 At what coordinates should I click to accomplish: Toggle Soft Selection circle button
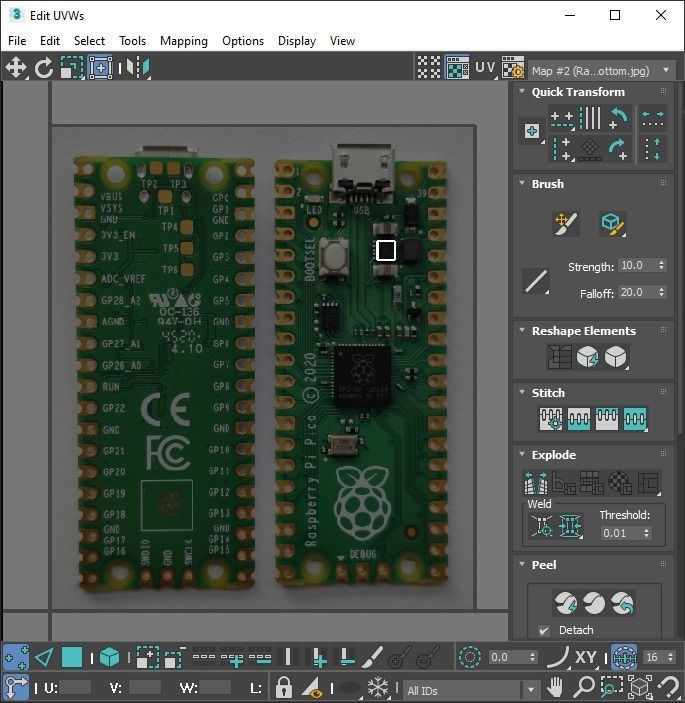[x=470, y=658]
